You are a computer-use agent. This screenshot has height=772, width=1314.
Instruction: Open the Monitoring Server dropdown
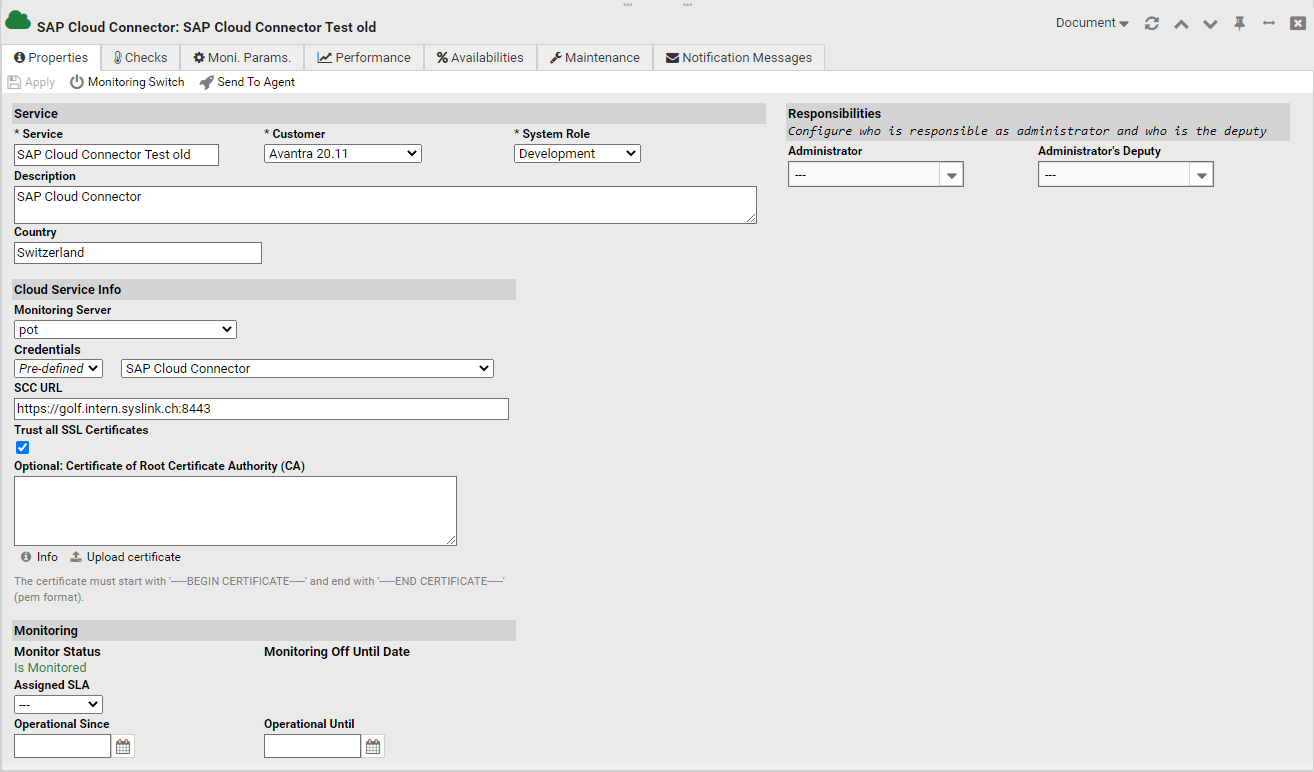pyautogui.click(x=125, y=330)
